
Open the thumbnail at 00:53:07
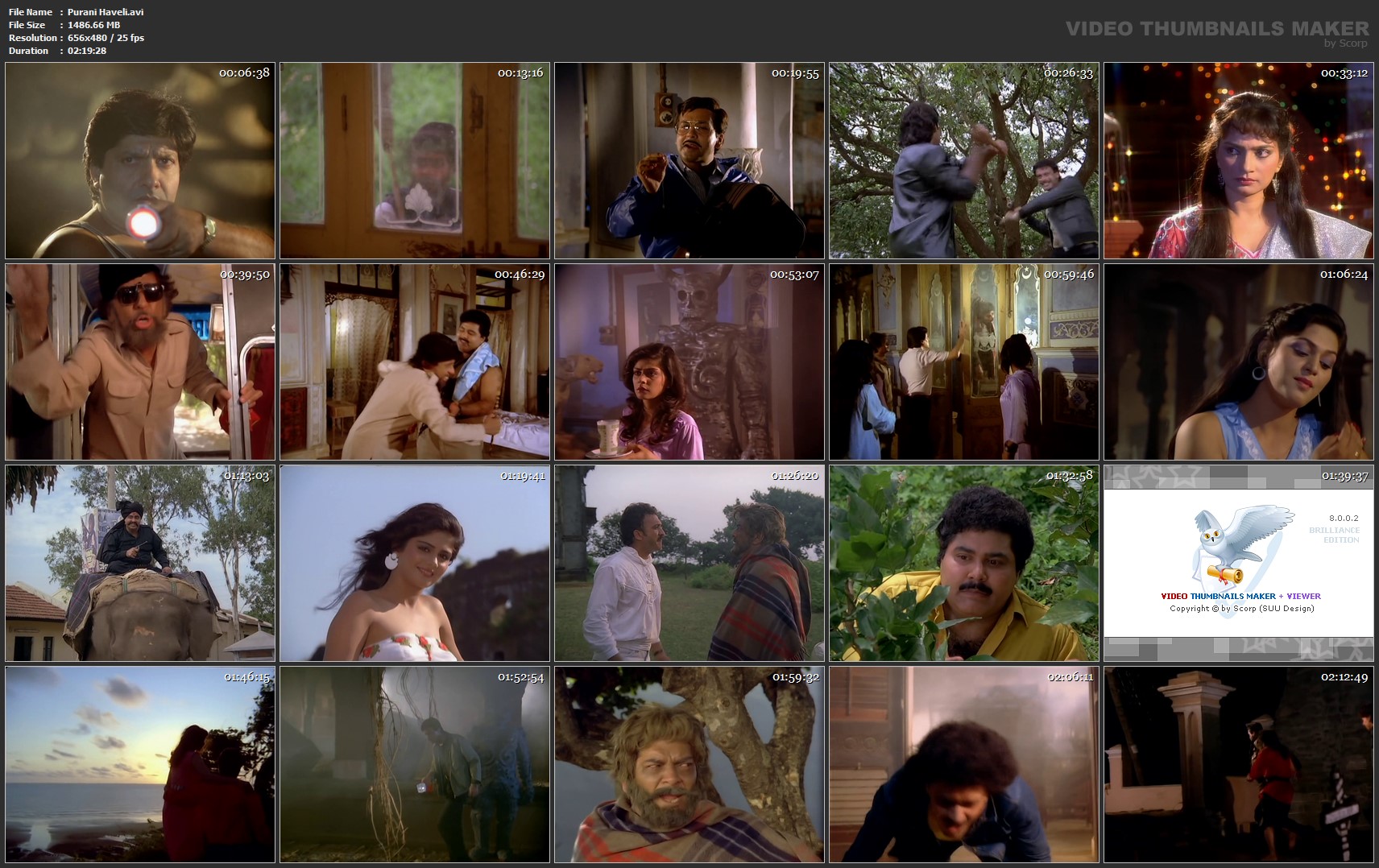point(689,362)
